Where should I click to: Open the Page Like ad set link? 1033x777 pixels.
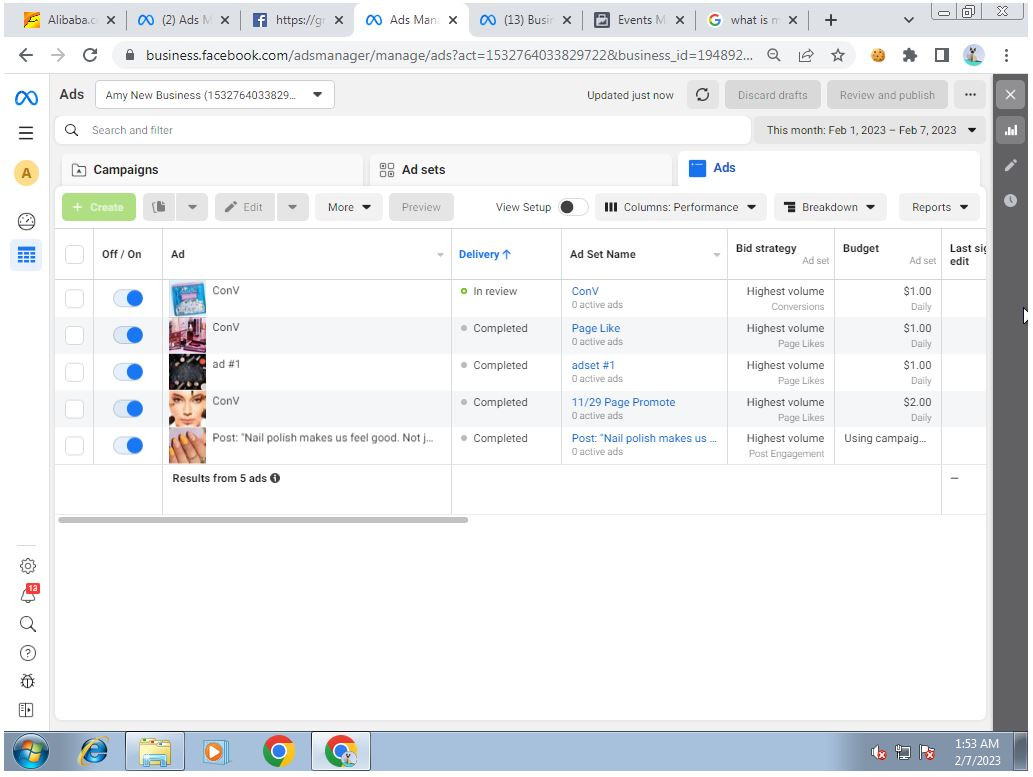pos(596,328)
